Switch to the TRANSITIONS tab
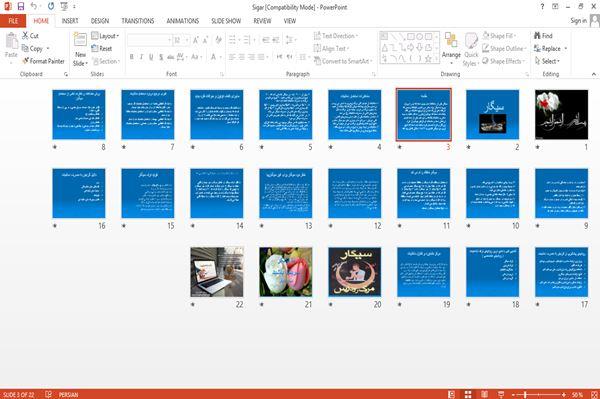Screen dimensions: 600x399 pyautogui.click(x=138, y=21)
